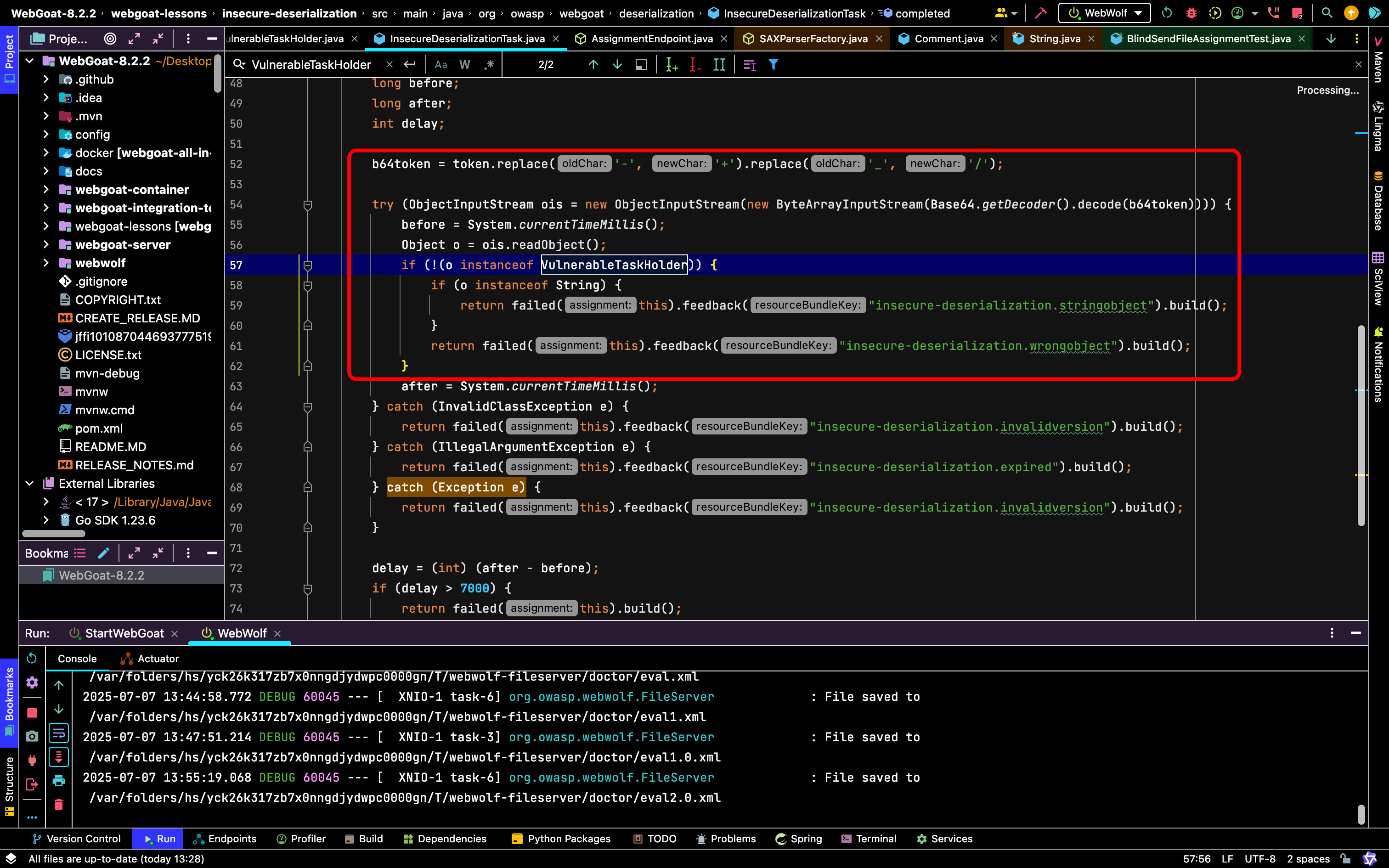Click the build hammer icon

tap(1041, 13)
